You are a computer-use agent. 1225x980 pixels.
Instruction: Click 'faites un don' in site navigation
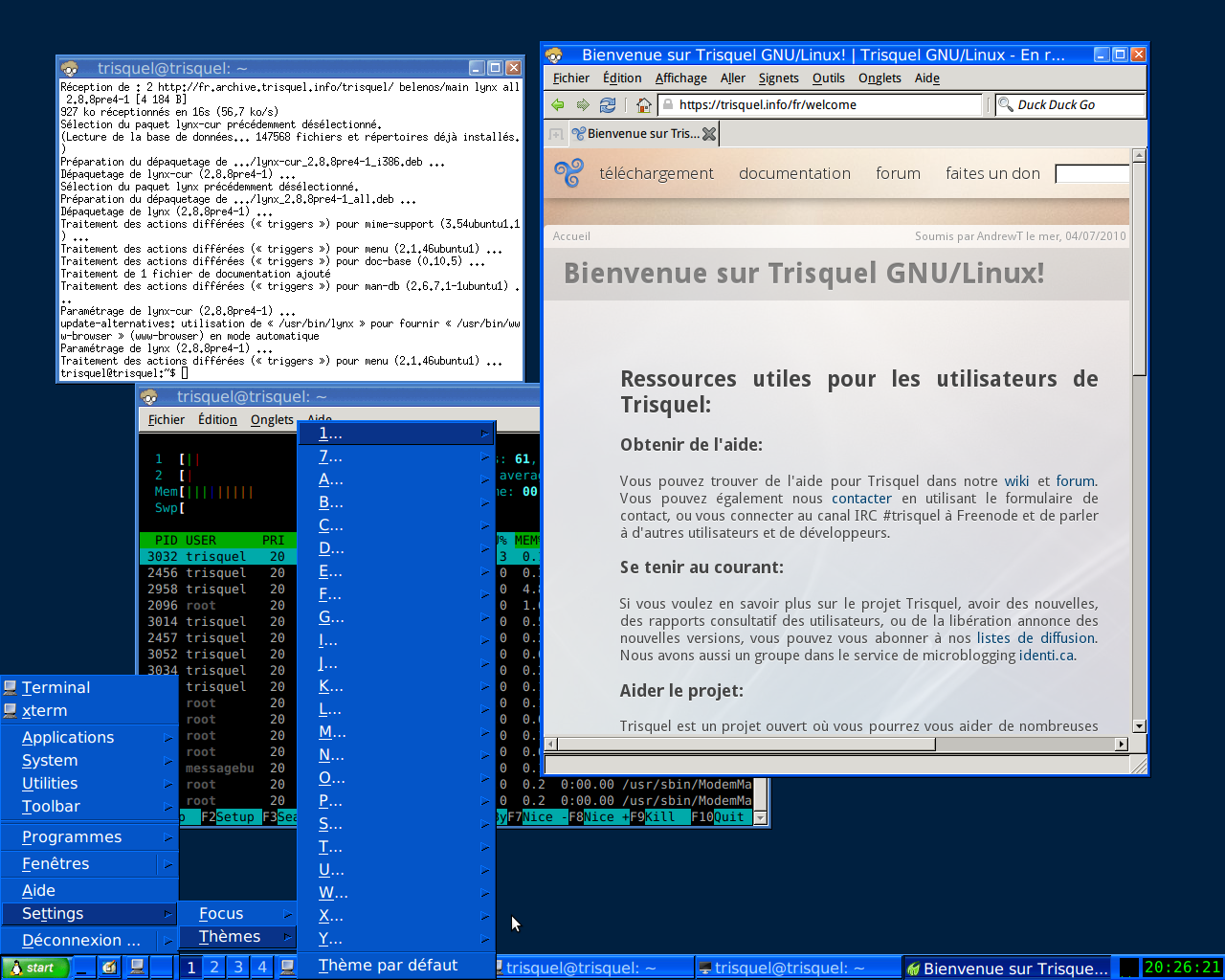tap(992, 173)
